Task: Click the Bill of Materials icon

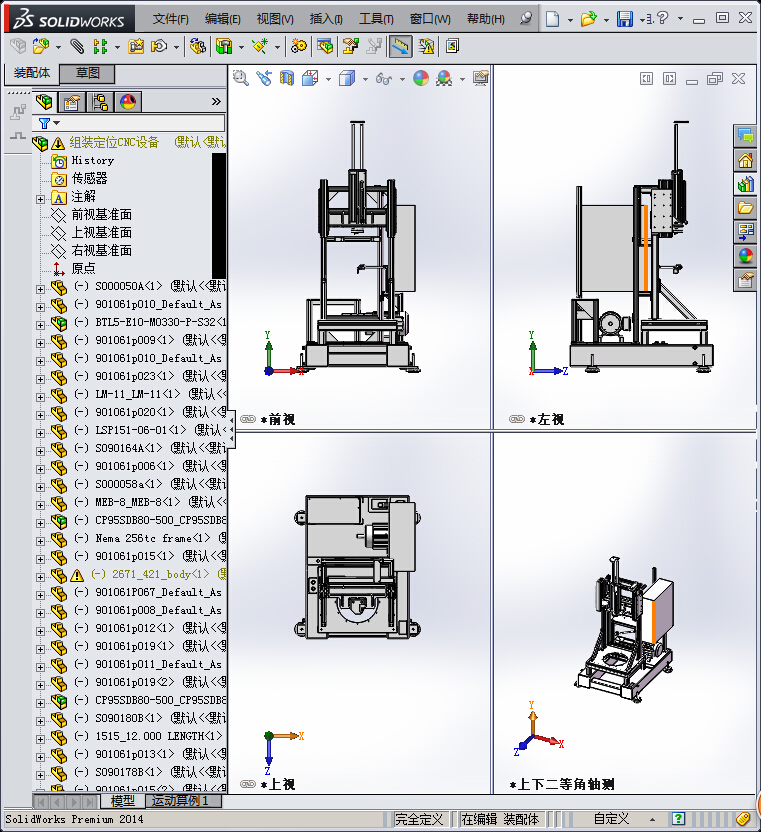Action: point(325,46)
